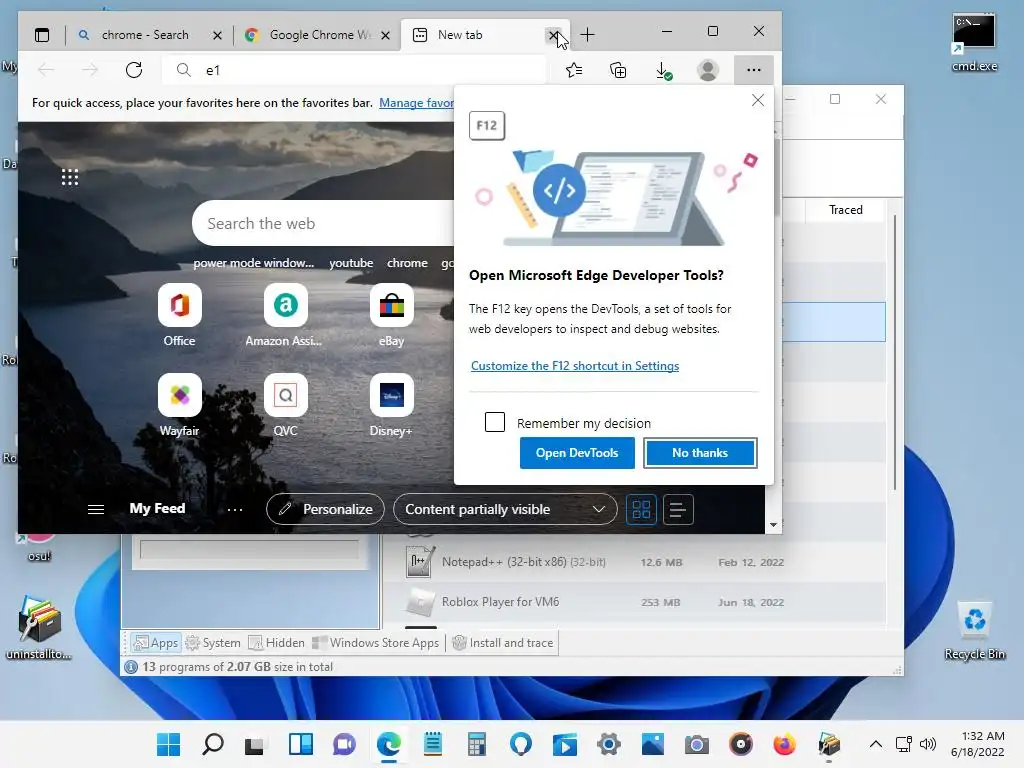Toggle System filter in uninstaller window
The height and width of the screenshot is (768, 1024).
click(x=213, y=643)
